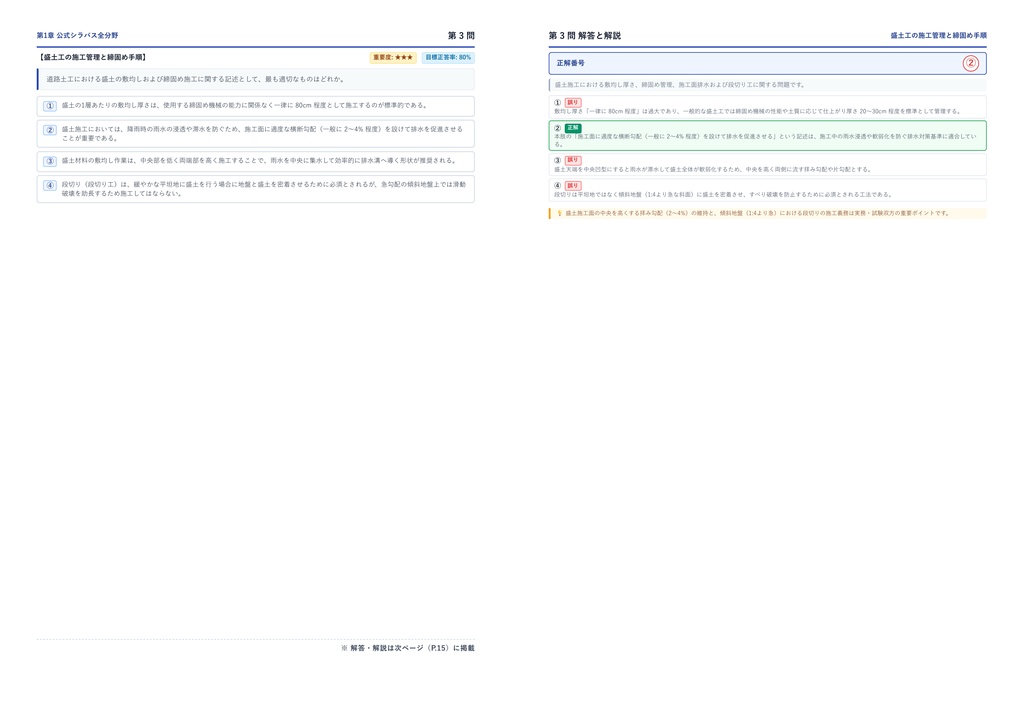Click explanation text starting 本肢の「施工面に適度な横断勾配

coord(765,140)
